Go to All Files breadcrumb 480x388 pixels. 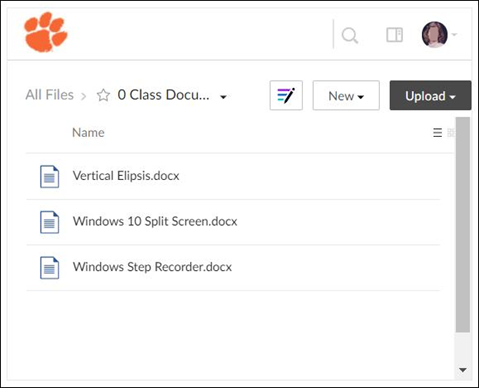pos(50,95)
